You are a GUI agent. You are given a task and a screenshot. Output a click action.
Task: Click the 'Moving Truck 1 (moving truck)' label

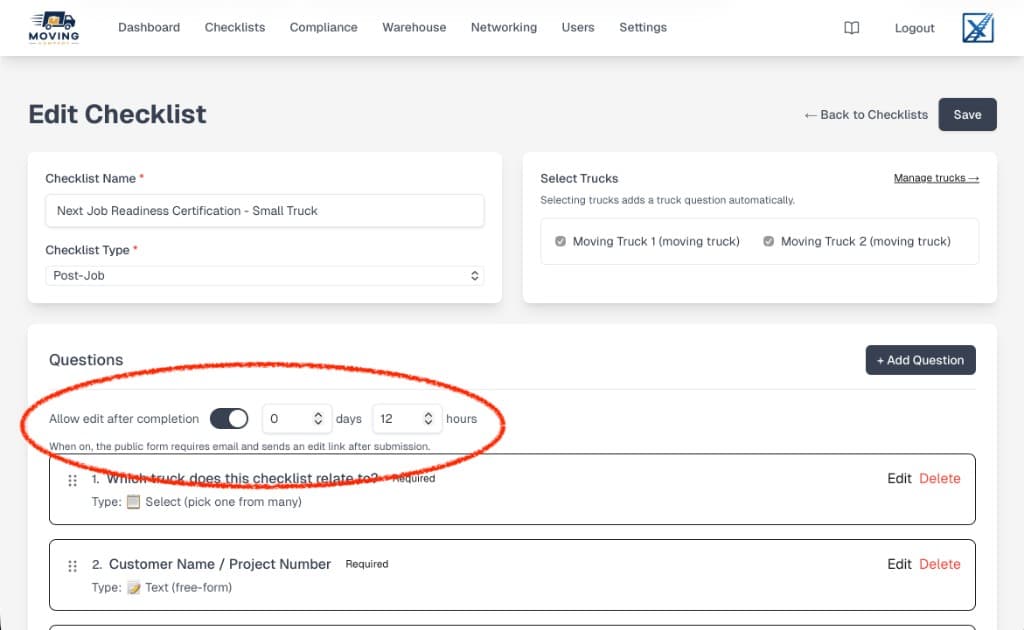click(x=656, y=242)
